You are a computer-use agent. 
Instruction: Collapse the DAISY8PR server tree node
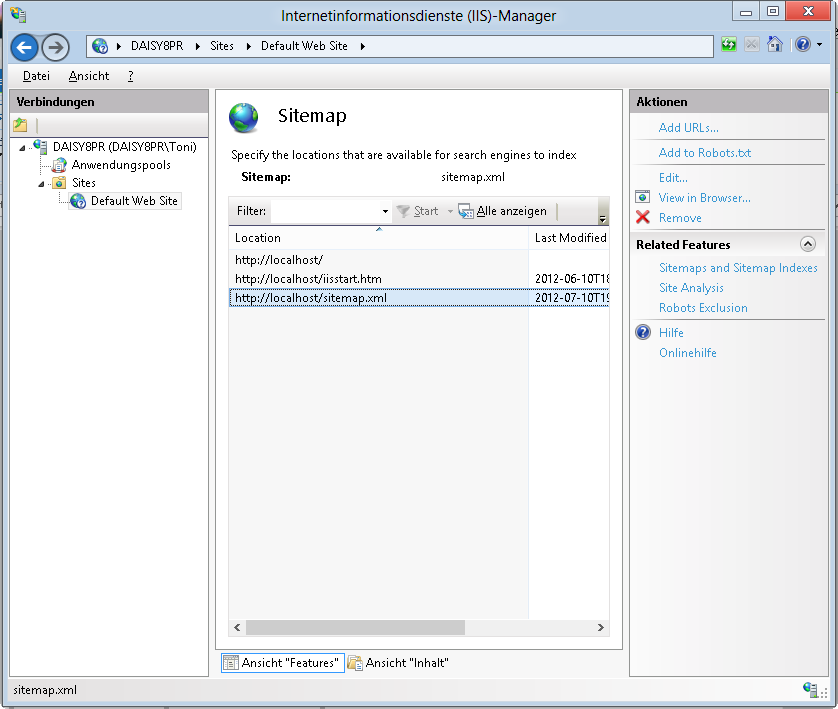point(23,148)
